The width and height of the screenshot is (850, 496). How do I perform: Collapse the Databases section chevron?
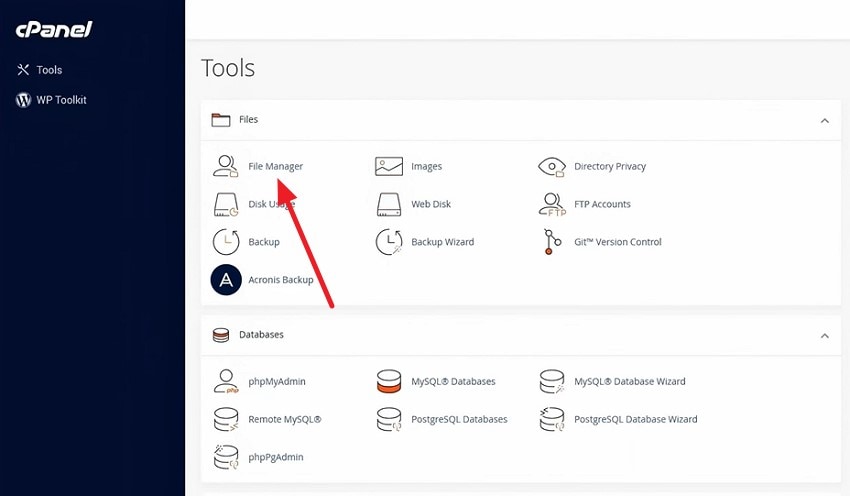tap(825, 336)
